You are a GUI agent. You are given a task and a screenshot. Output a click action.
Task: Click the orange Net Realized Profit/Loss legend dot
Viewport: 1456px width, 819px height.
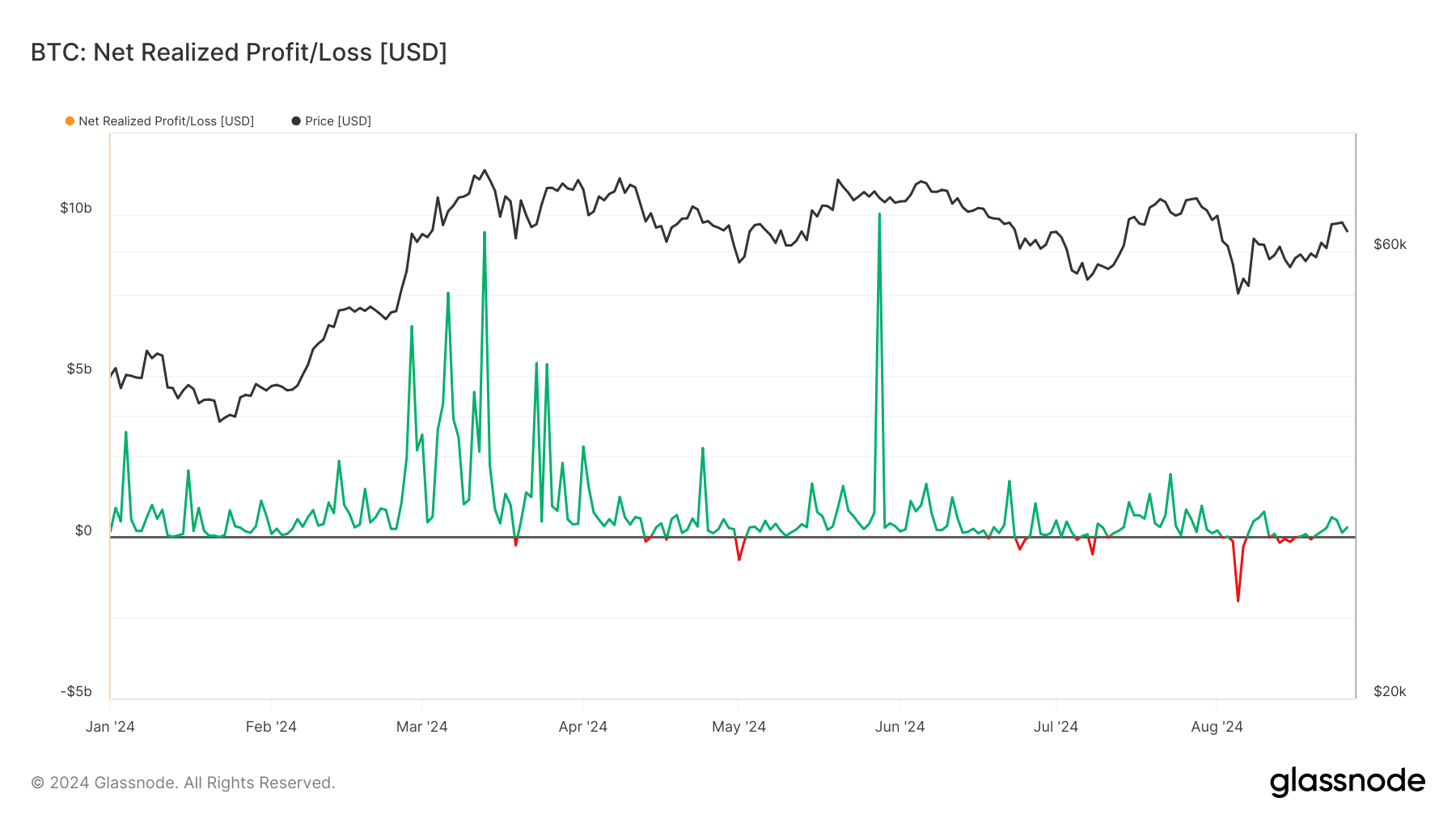(70, 121)
